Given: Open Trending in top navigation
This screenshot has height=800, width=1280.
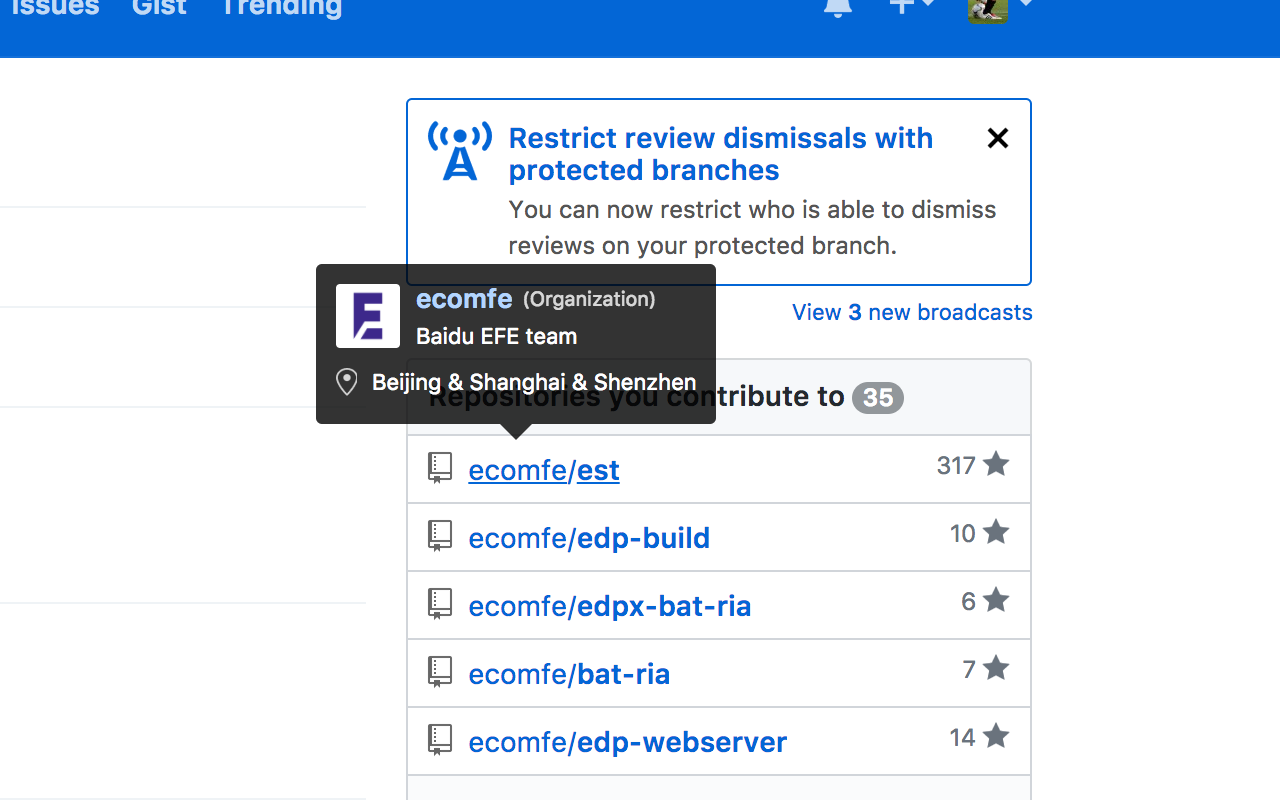Looking at the screenshot, I should (x=281, y=8).
